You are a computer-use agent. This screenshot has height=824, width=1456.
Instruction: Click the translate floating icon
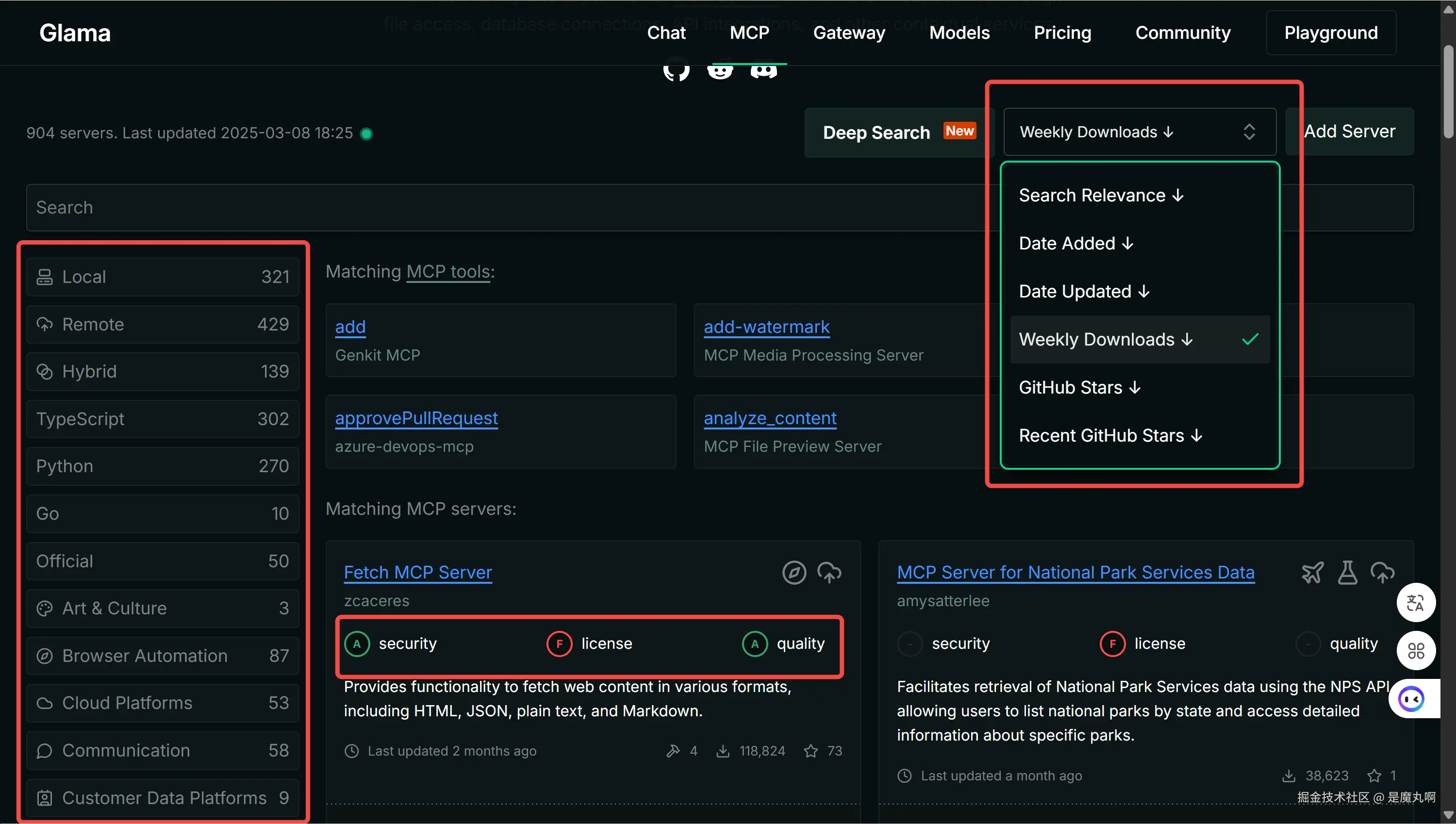1415,603
